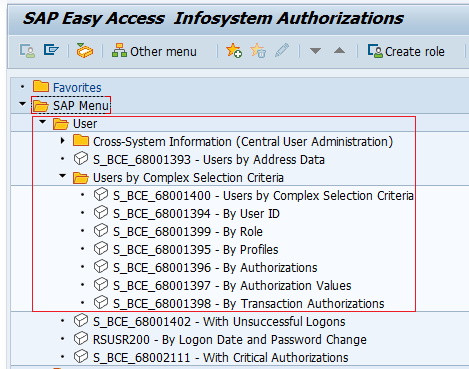469x369 pixels.
Task: Open the SAP Business Workplace icon
Action: [x=85, y=51]
